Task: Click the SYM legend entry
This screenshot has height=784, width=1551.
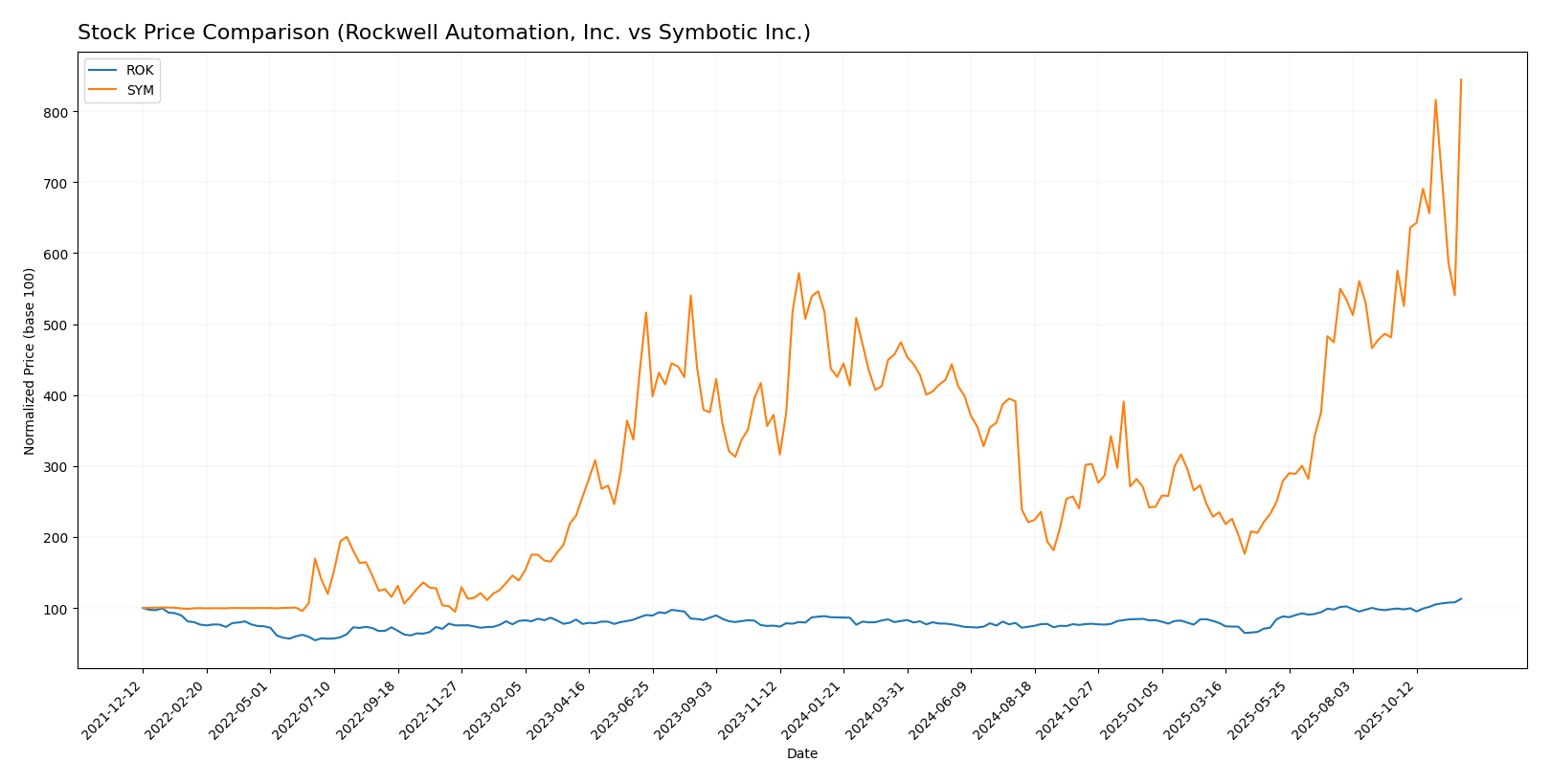Action: (x=140, y=91)
